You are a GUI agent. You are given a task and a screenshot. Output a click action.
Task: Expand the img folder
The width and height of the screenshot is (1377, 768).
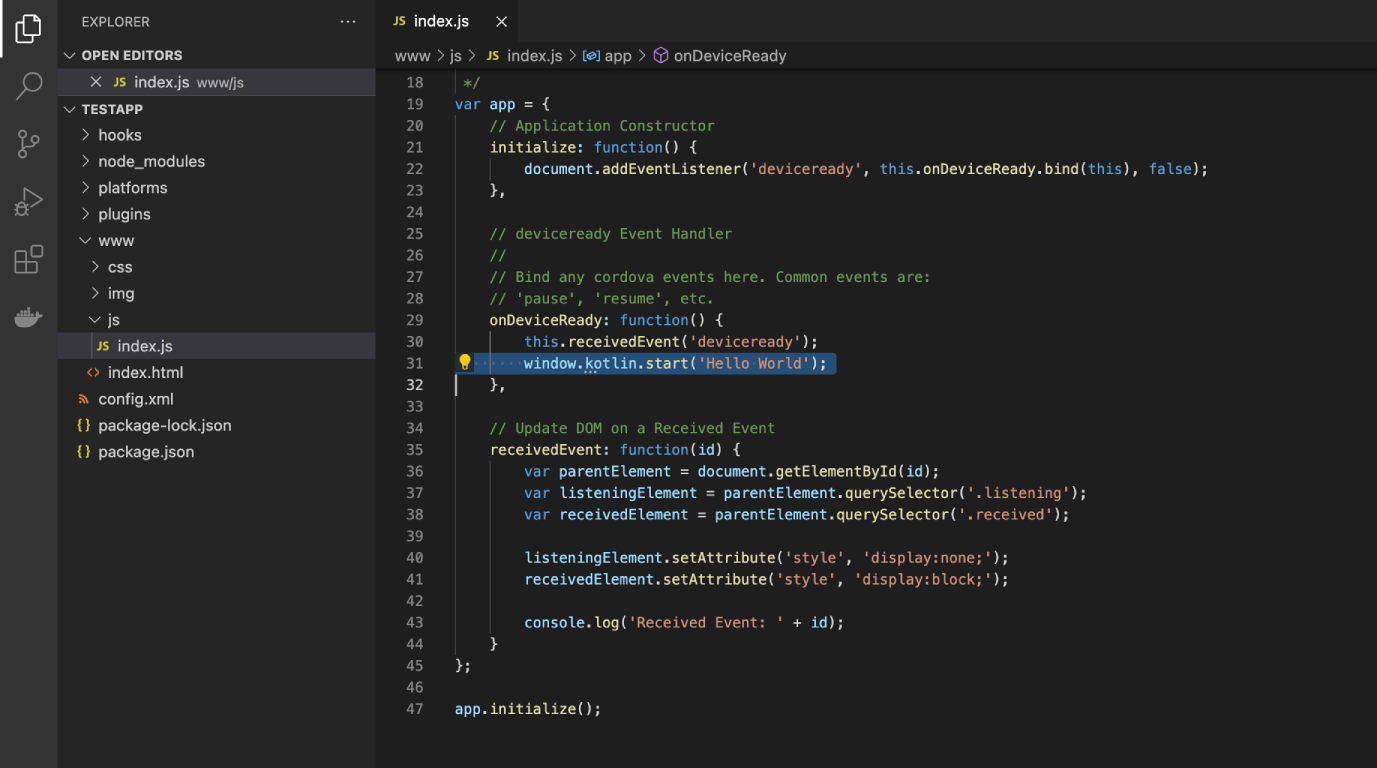tap(95, 293)
